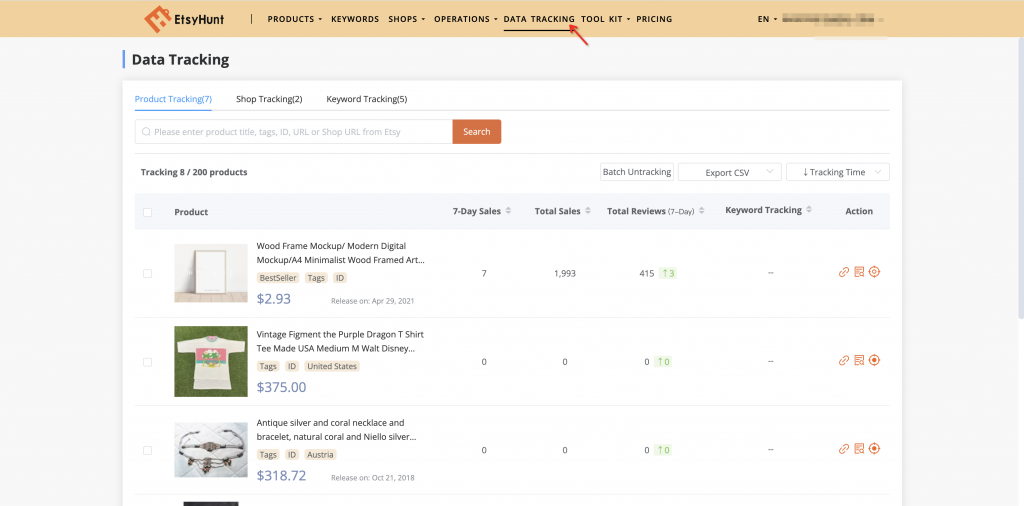The height and width of the screenshot is (506, 1024).
Task: Open the details report icon for Wood Frame Mockup
Action: tap(859, 272)
